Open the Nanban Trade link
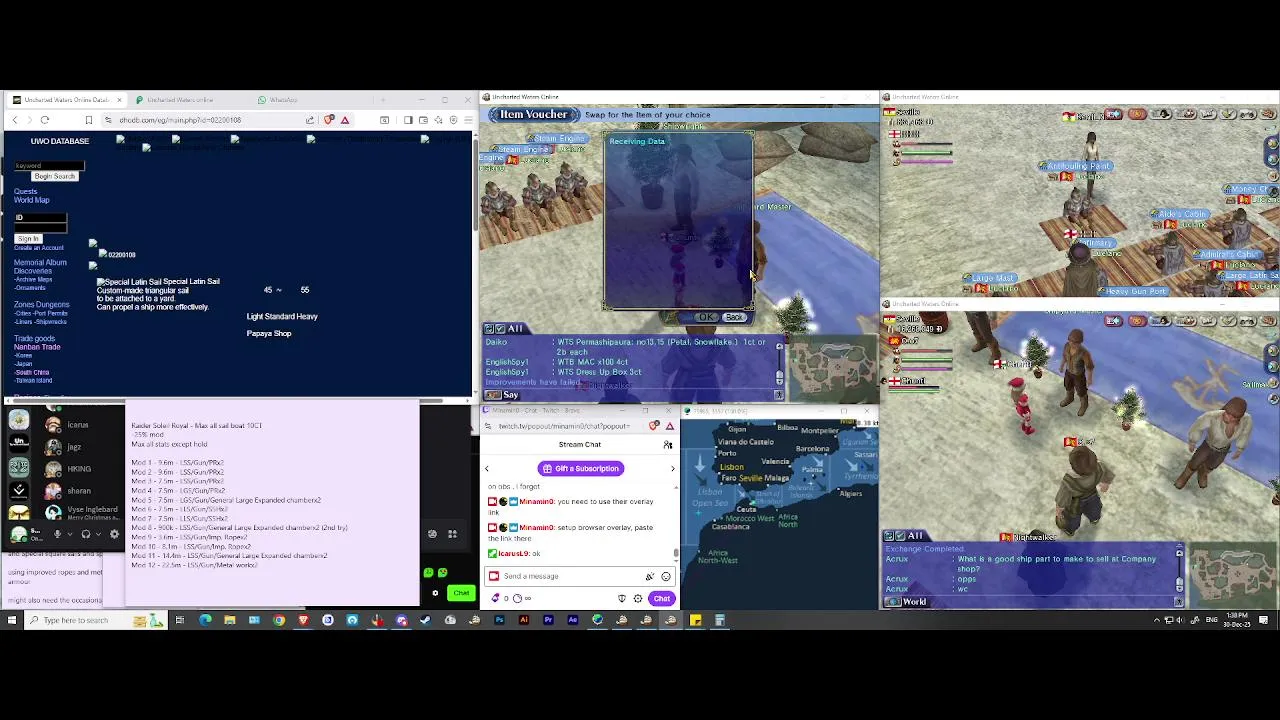Viewport: 1280px width, 720px height. 37,346
